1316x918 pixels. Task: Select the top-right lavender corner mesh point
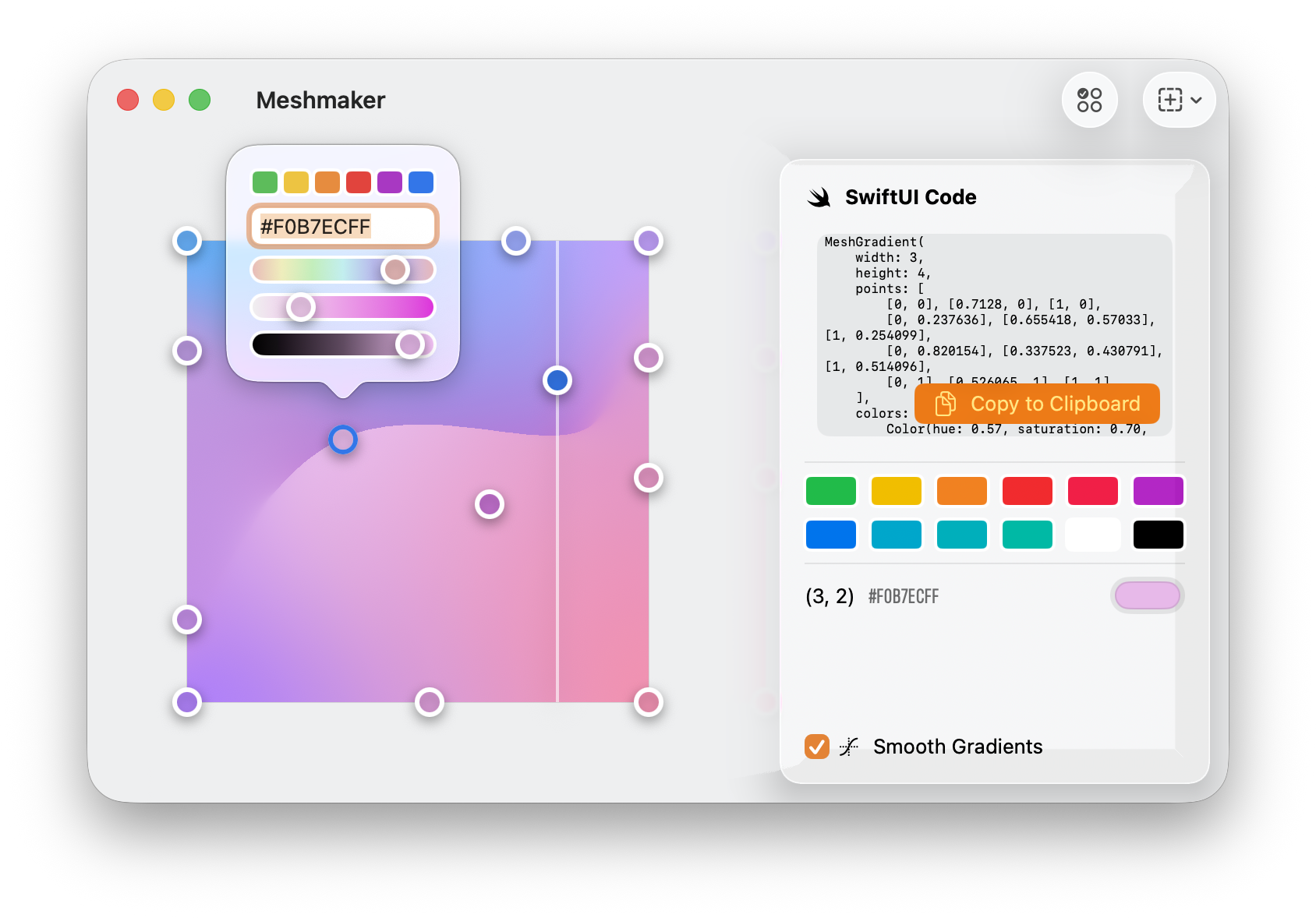(x=649, y=242)
